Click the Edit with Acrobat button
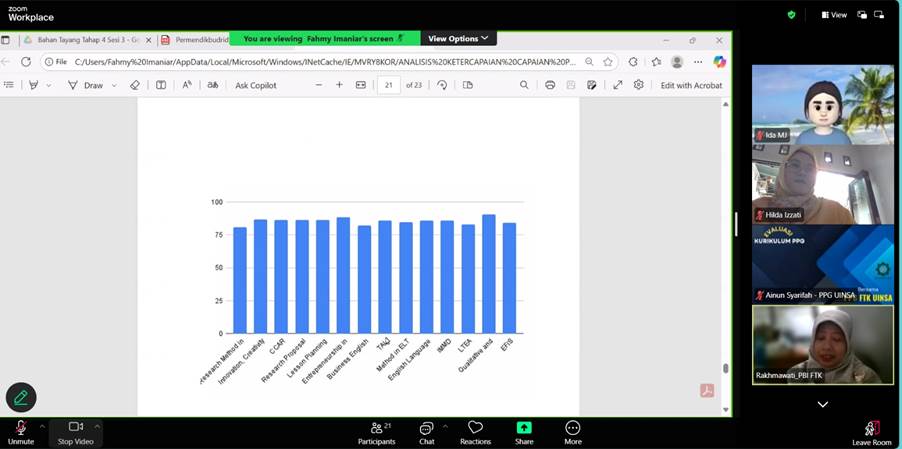 point(691,85)
